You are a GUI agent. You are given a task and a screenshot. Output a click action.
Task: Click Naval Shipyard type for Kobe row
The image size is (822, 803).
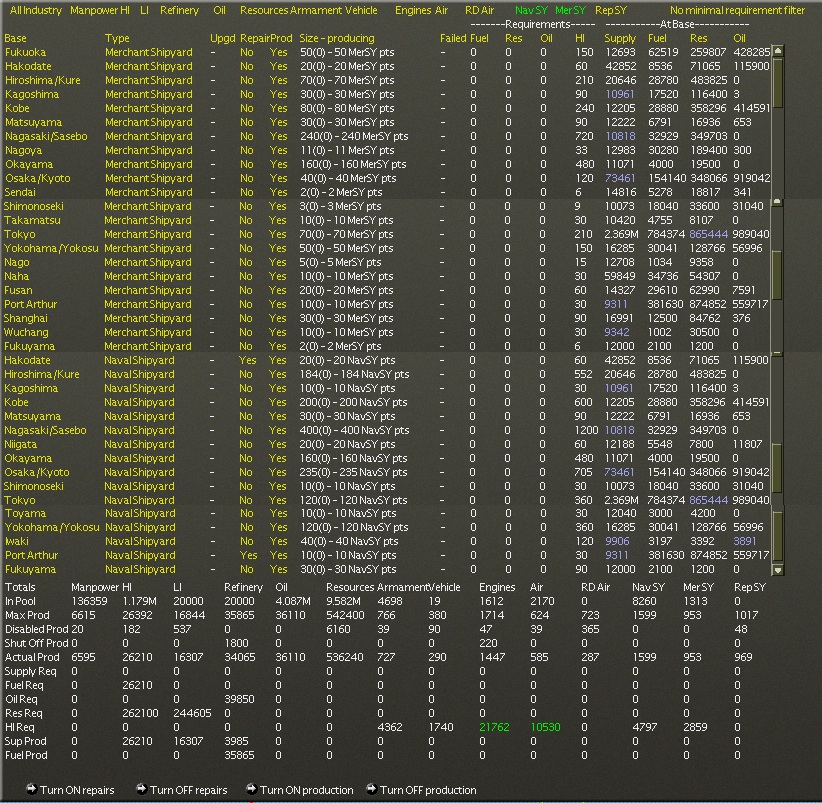pyautogui.click(x=139, y=403)
